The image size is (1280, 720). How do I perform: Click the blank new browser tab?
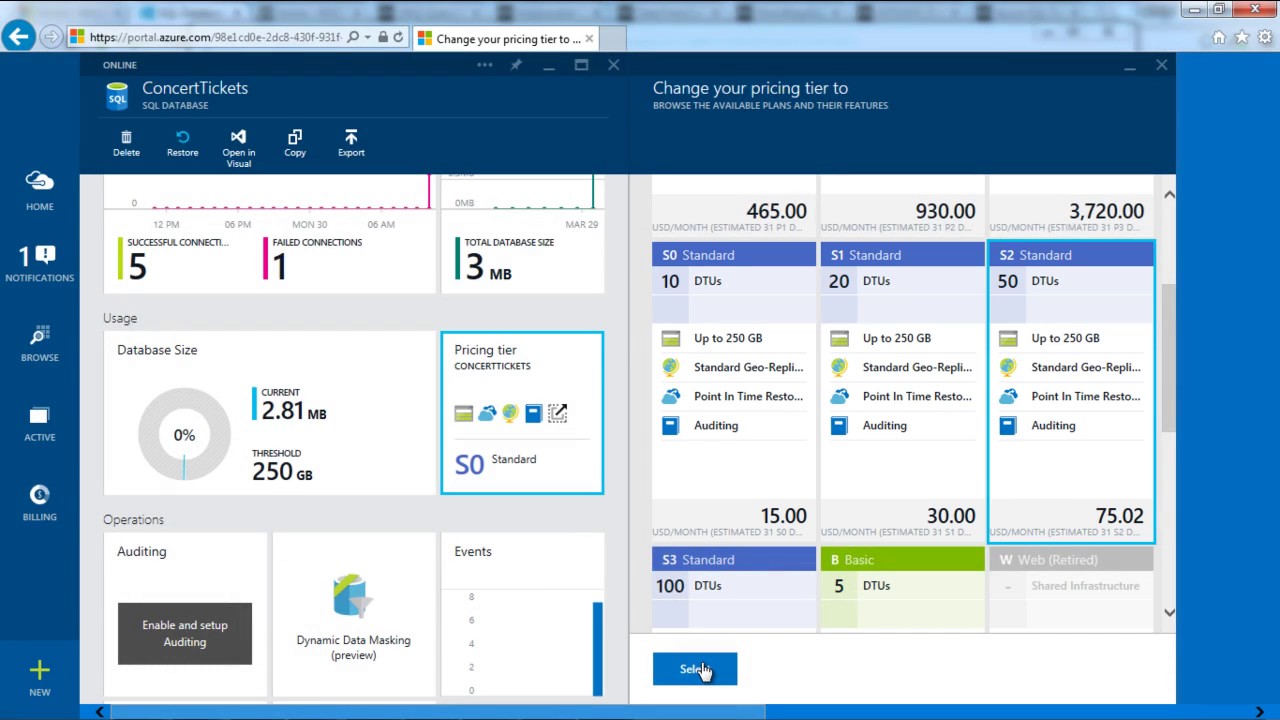click(x=613, y=39)
